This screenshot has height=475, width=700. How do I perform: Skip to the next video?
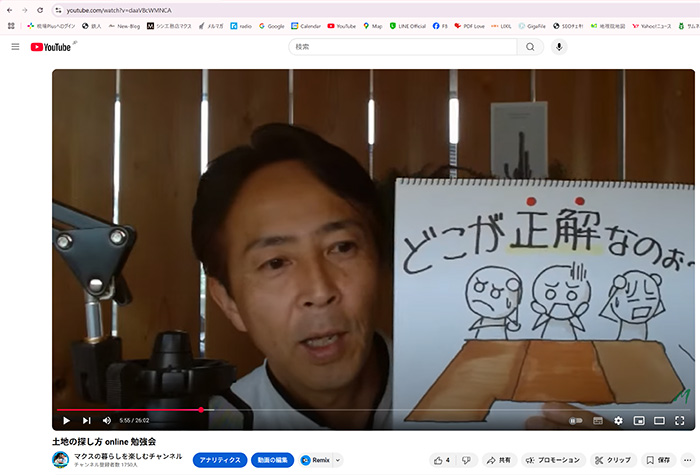click(87, 421)
